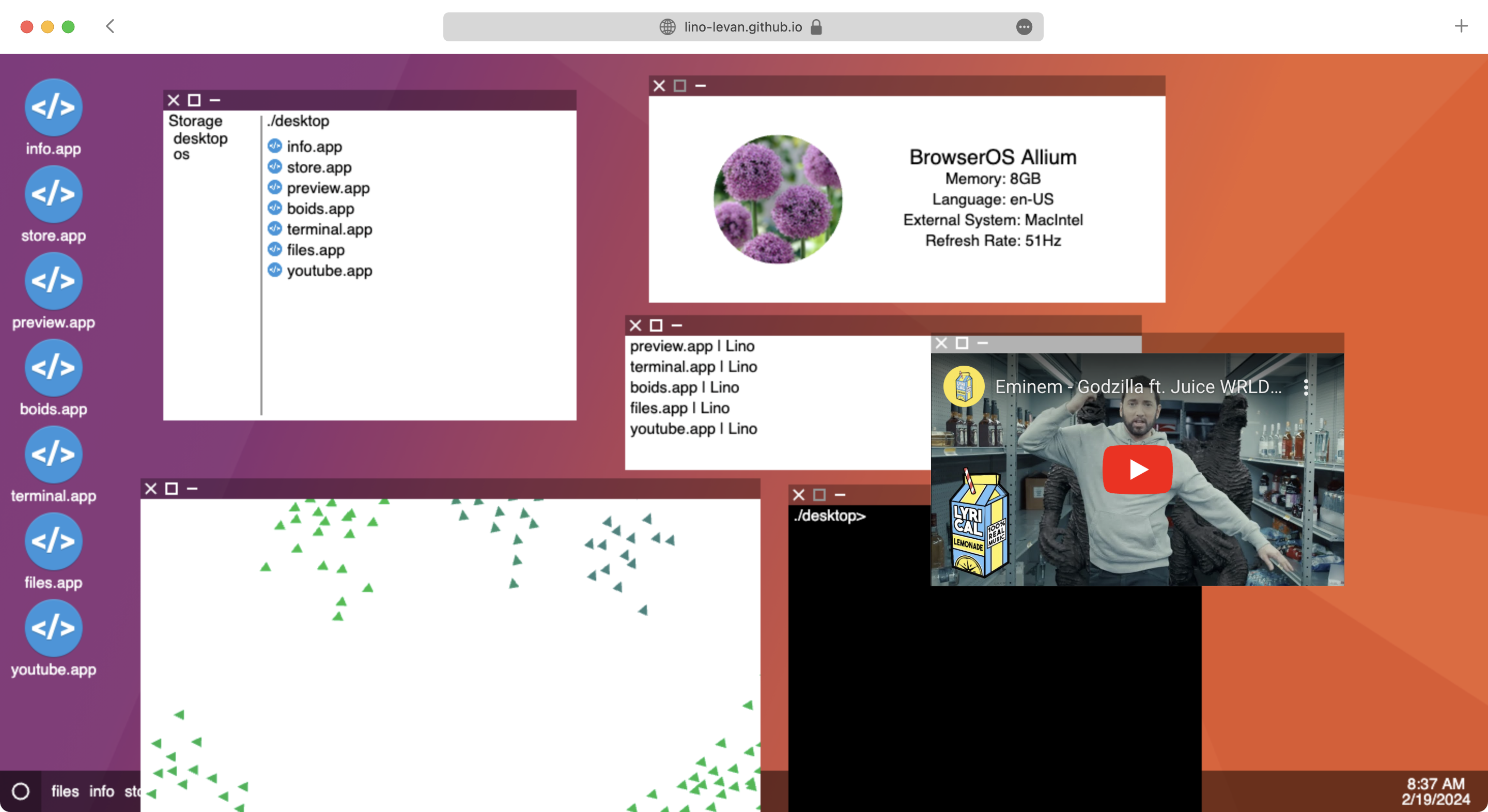Select the desktop folder in Storage tree
The height and width of the screenshot is (812, 1488).
pos(200,138)
